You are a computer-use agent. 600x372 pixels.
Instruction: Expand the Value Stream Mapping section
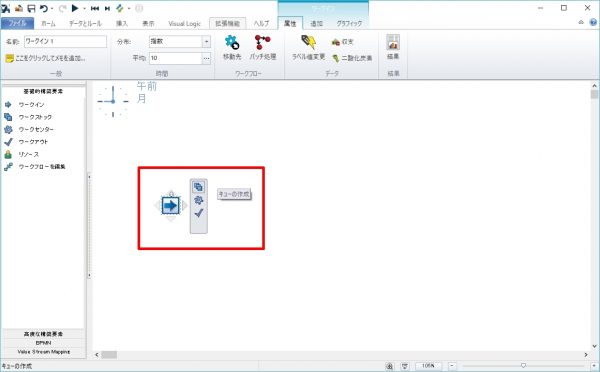click(43, 352)
